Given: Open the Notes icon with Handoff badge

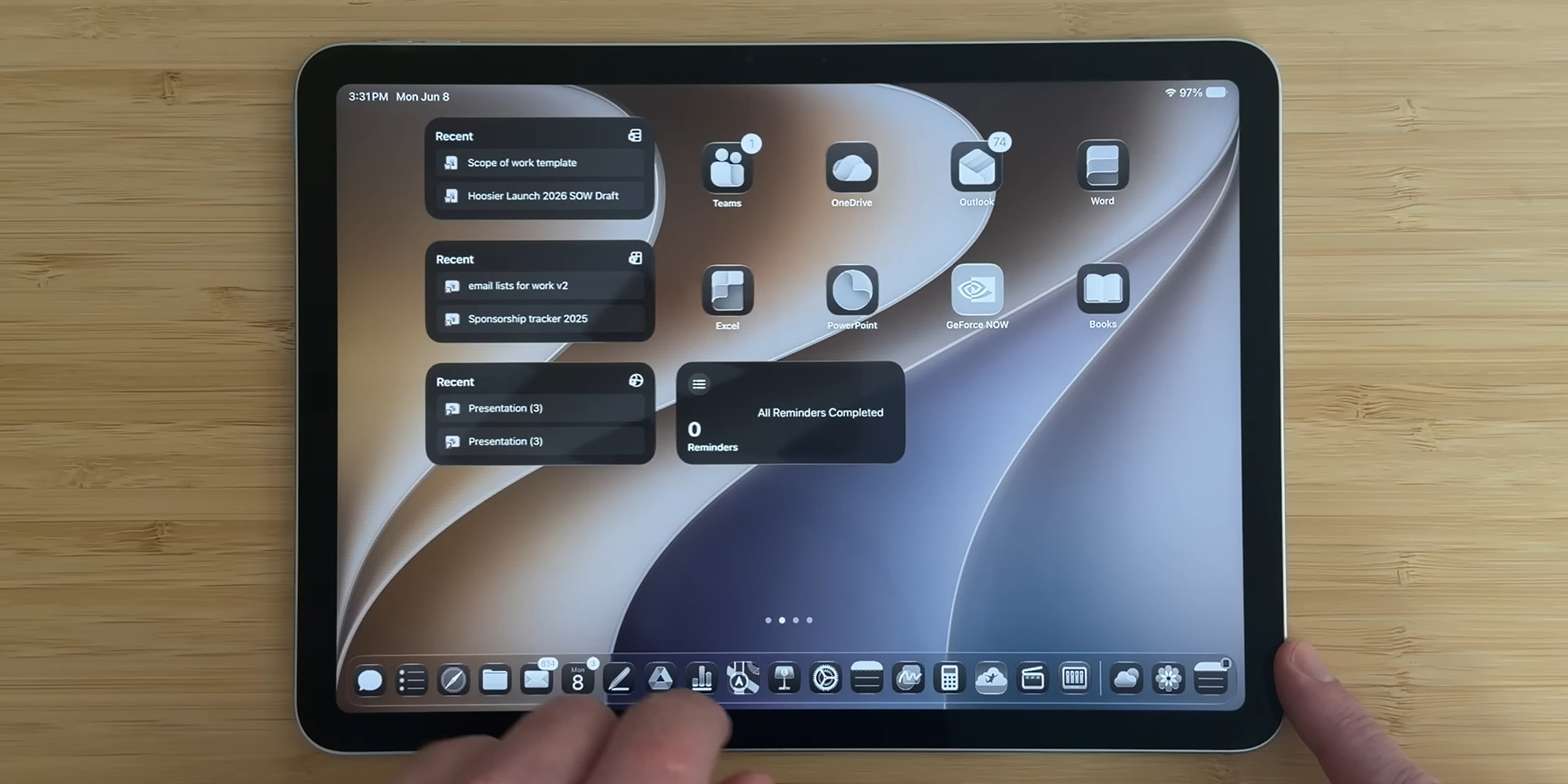Looking at the screenshot, I should (x=1210, y=678).
